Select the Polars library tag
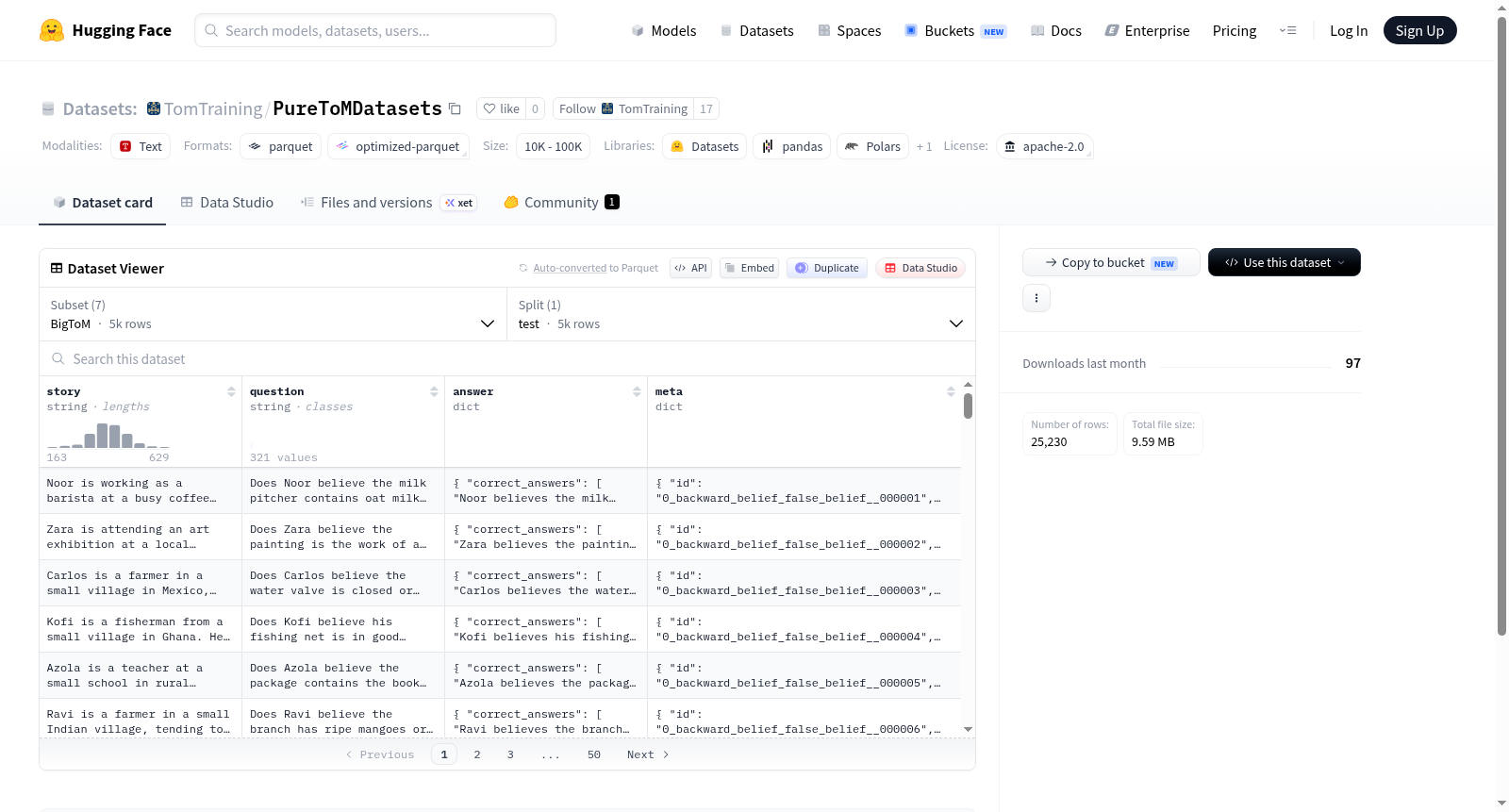 [x=872, y=146]
